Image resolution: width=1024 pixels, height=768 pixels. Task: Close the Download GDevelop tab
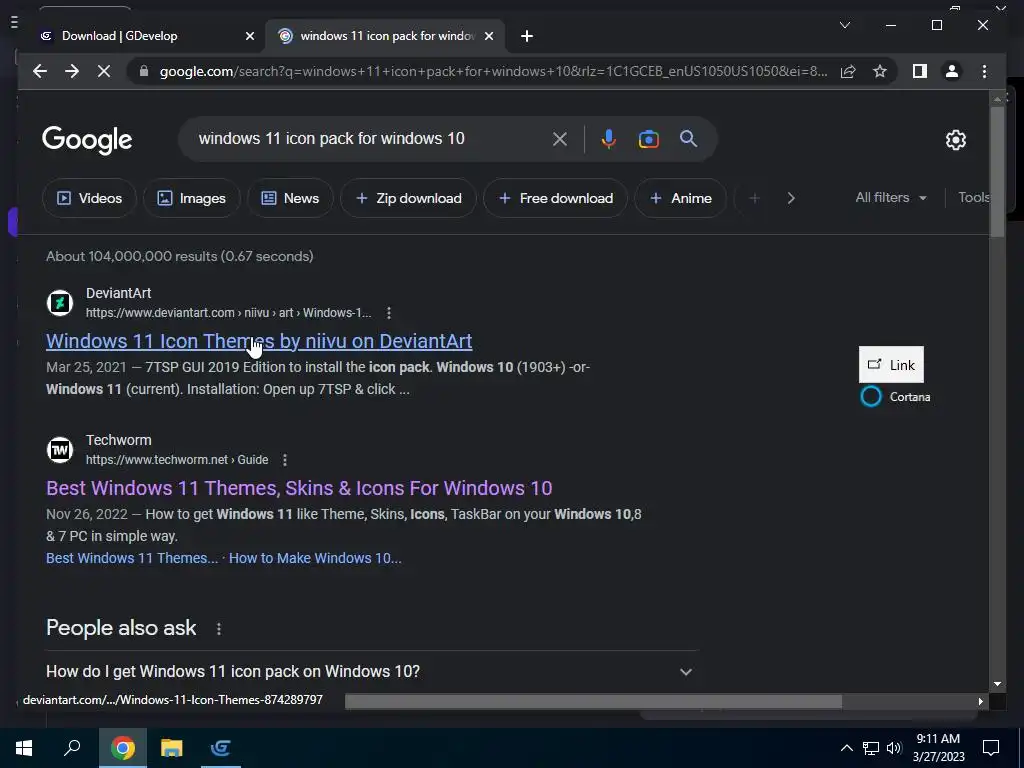click(x=249, y=36)
